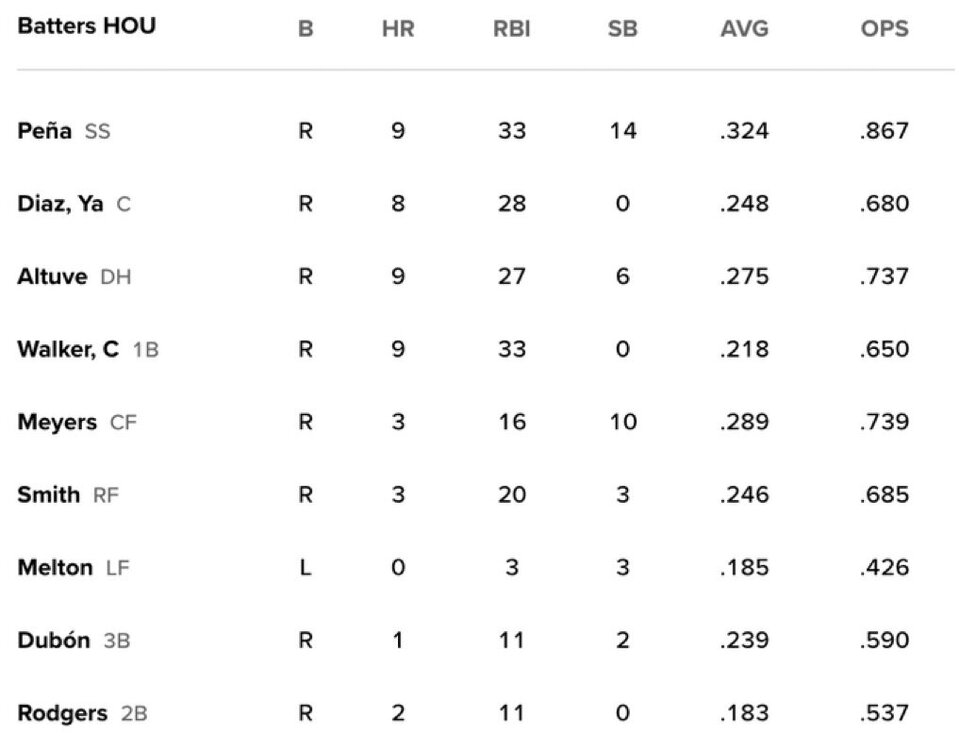Open Melton's player link
This screenshot has height=750, width=959.
[x=55, y=568]
